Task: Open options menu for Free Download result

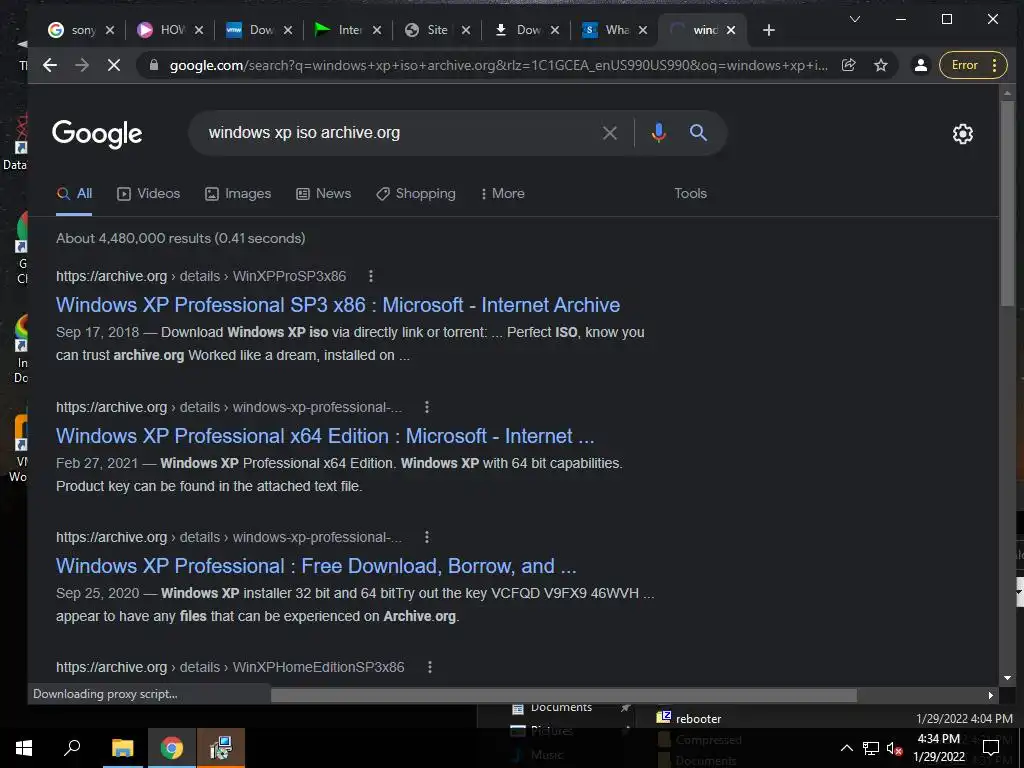Action: 427,537
